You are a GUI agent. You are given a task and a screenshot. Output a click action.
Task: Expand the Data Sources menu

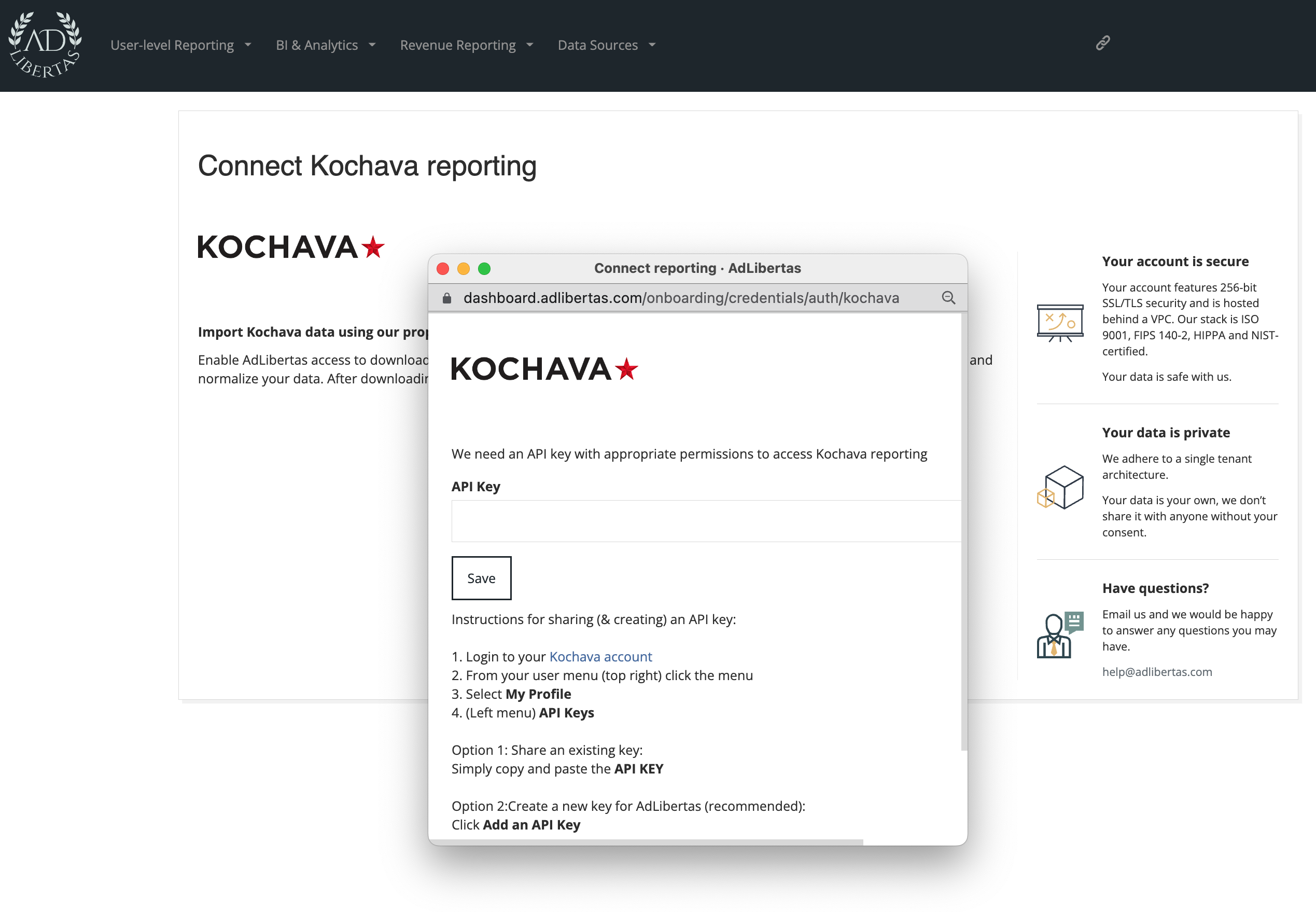pos(606,45)
